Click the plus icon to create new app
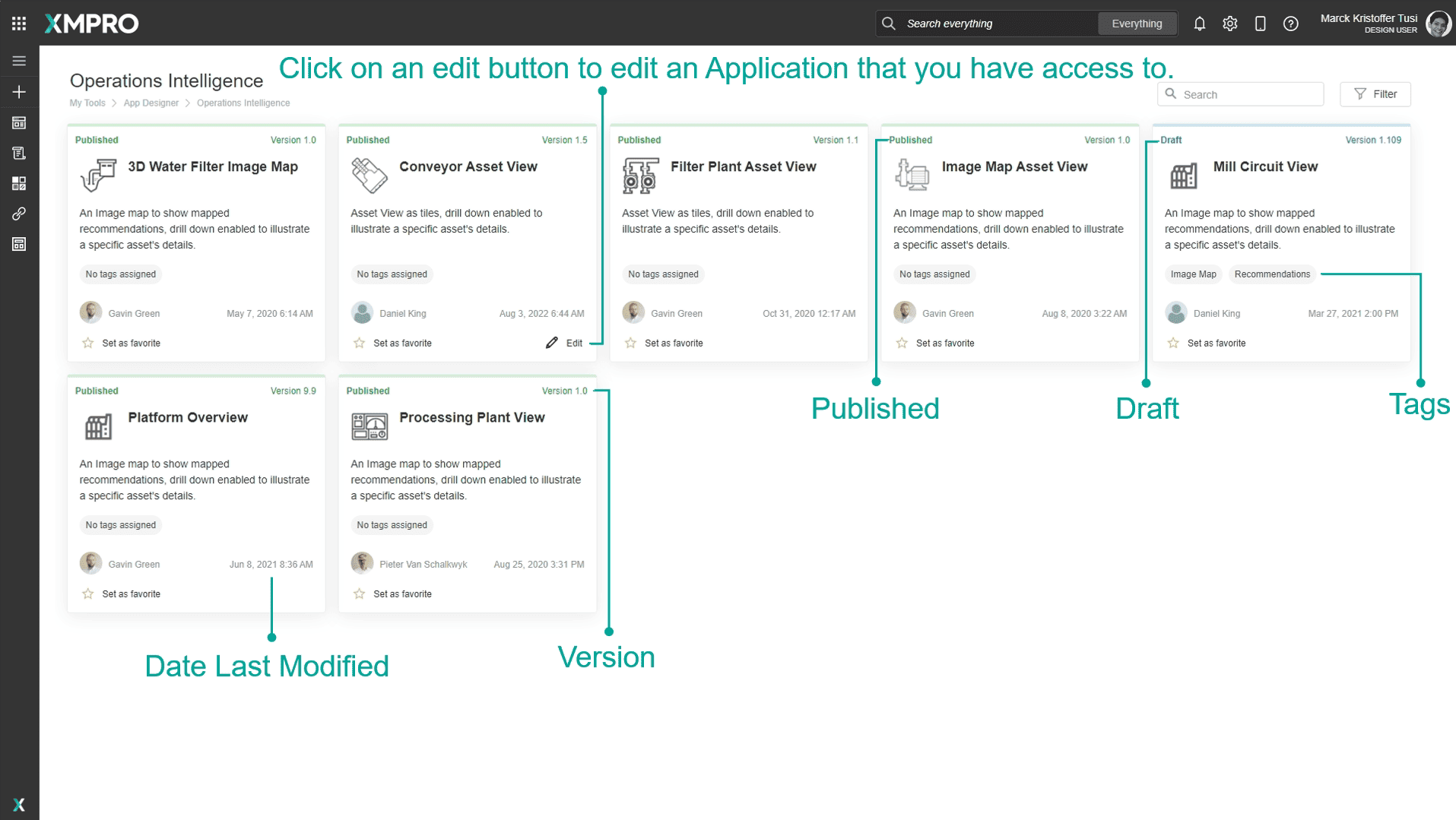The width and height of the screenshot is (1456, 820). pyautogui.click(x=19, y=92)
